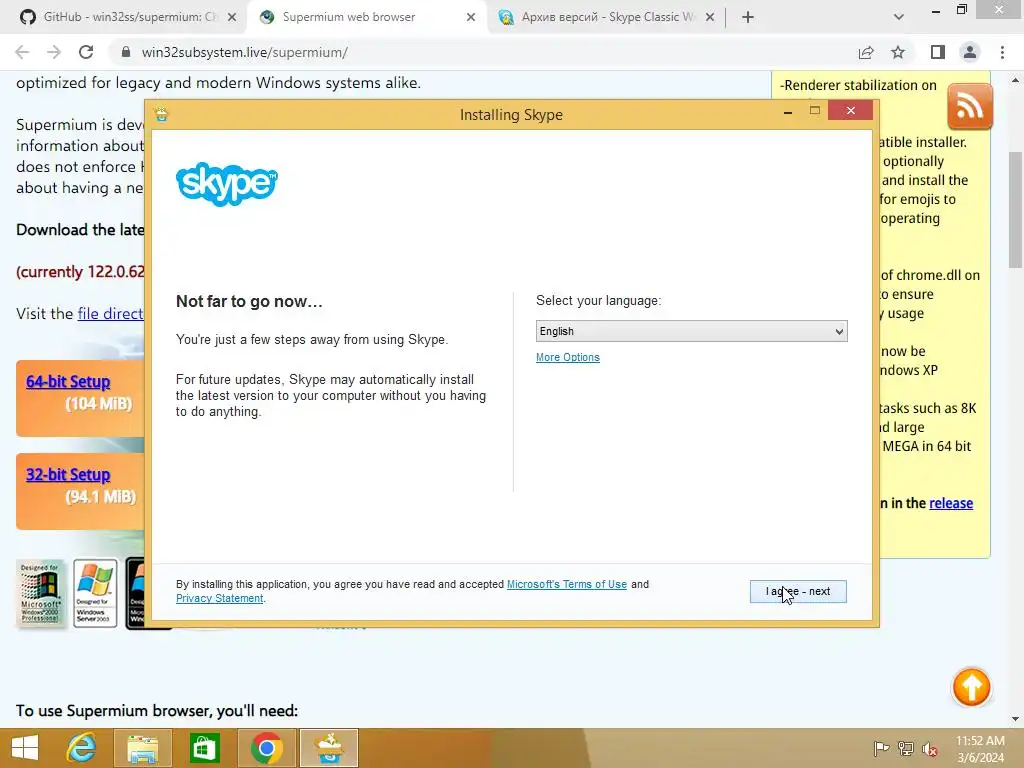Close the Supermium web browser tab

click(x=471, y=18)
